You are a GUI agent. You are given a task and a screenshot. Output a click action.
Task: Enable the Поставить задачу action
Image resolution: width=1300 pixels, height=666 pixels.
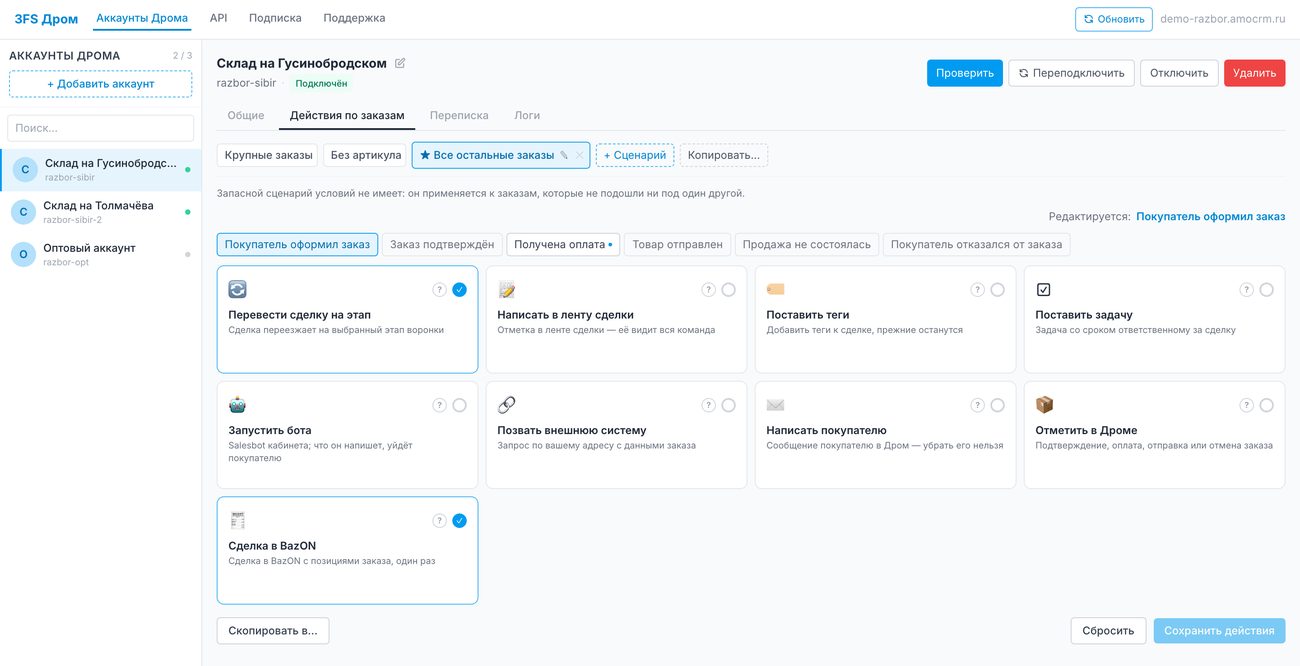[x=1266, y=290]
